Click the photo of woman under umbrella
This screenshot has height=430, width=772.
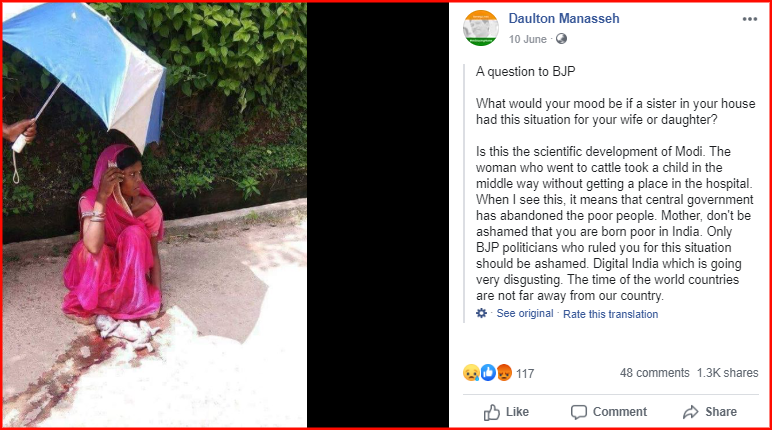tap(155, 215)
